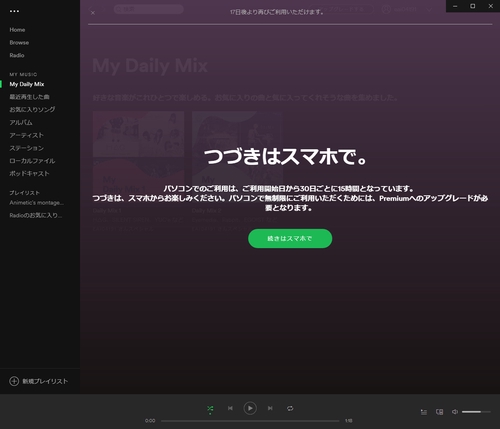Start playback with the play button
The image size is (500, 429).
[250, 408]
